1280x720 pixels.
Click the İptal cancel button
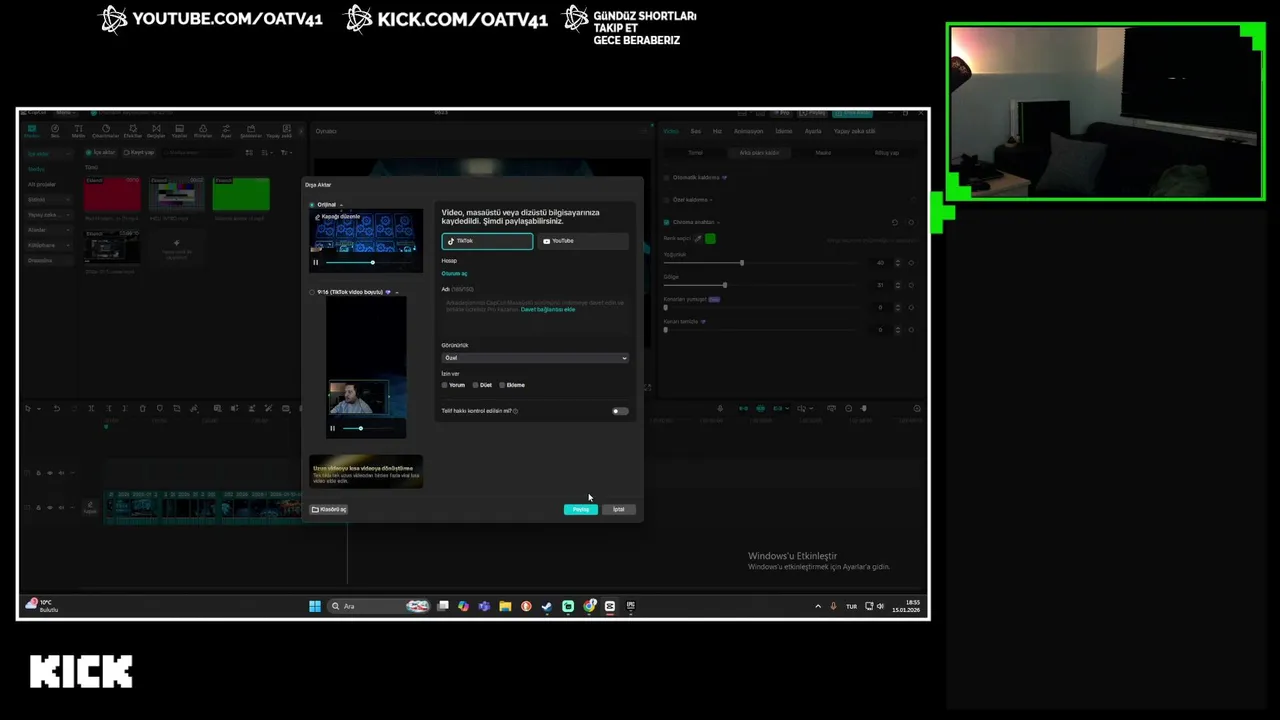point(619,510)
